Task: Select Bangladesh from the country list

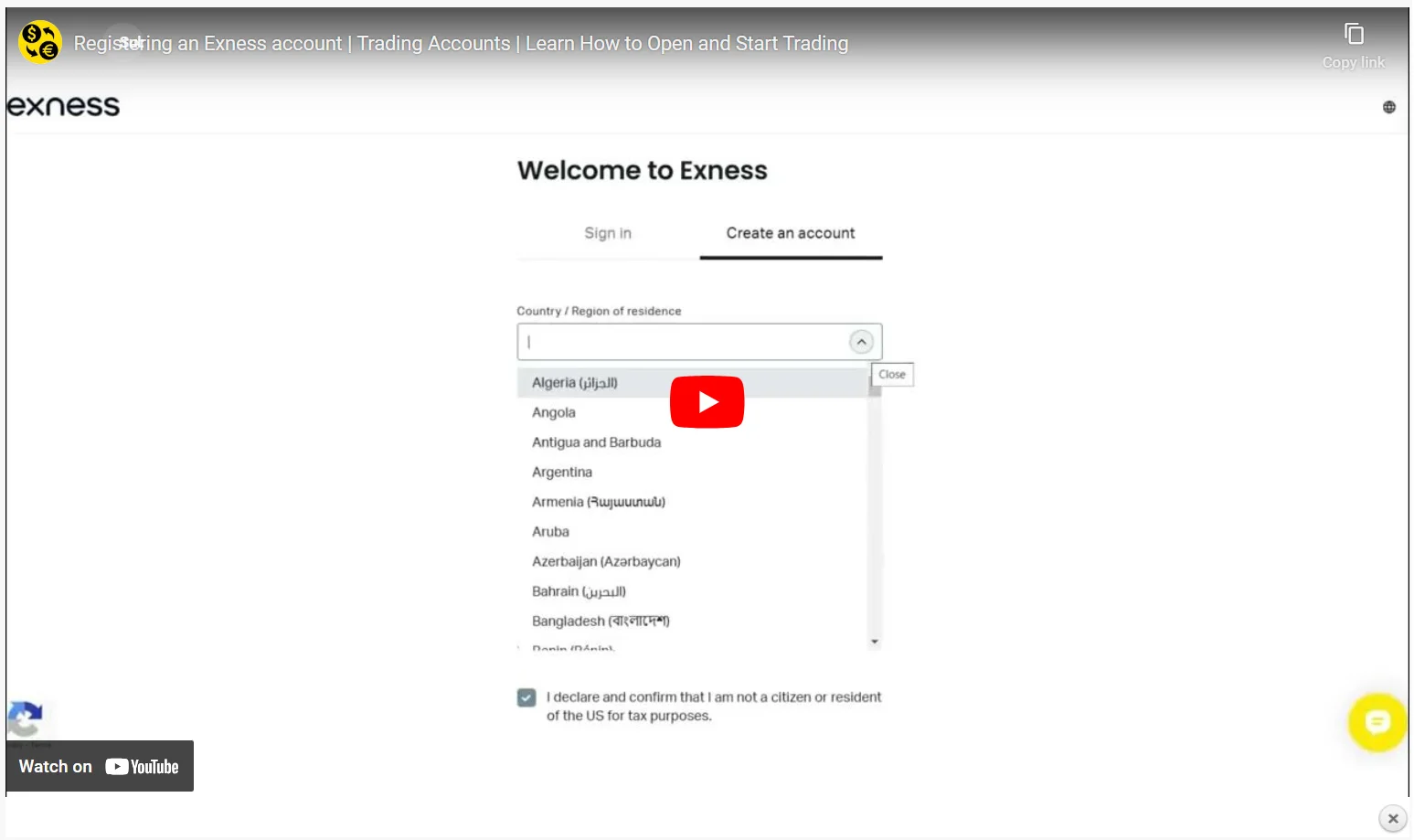Action: (x=601, y=622)
